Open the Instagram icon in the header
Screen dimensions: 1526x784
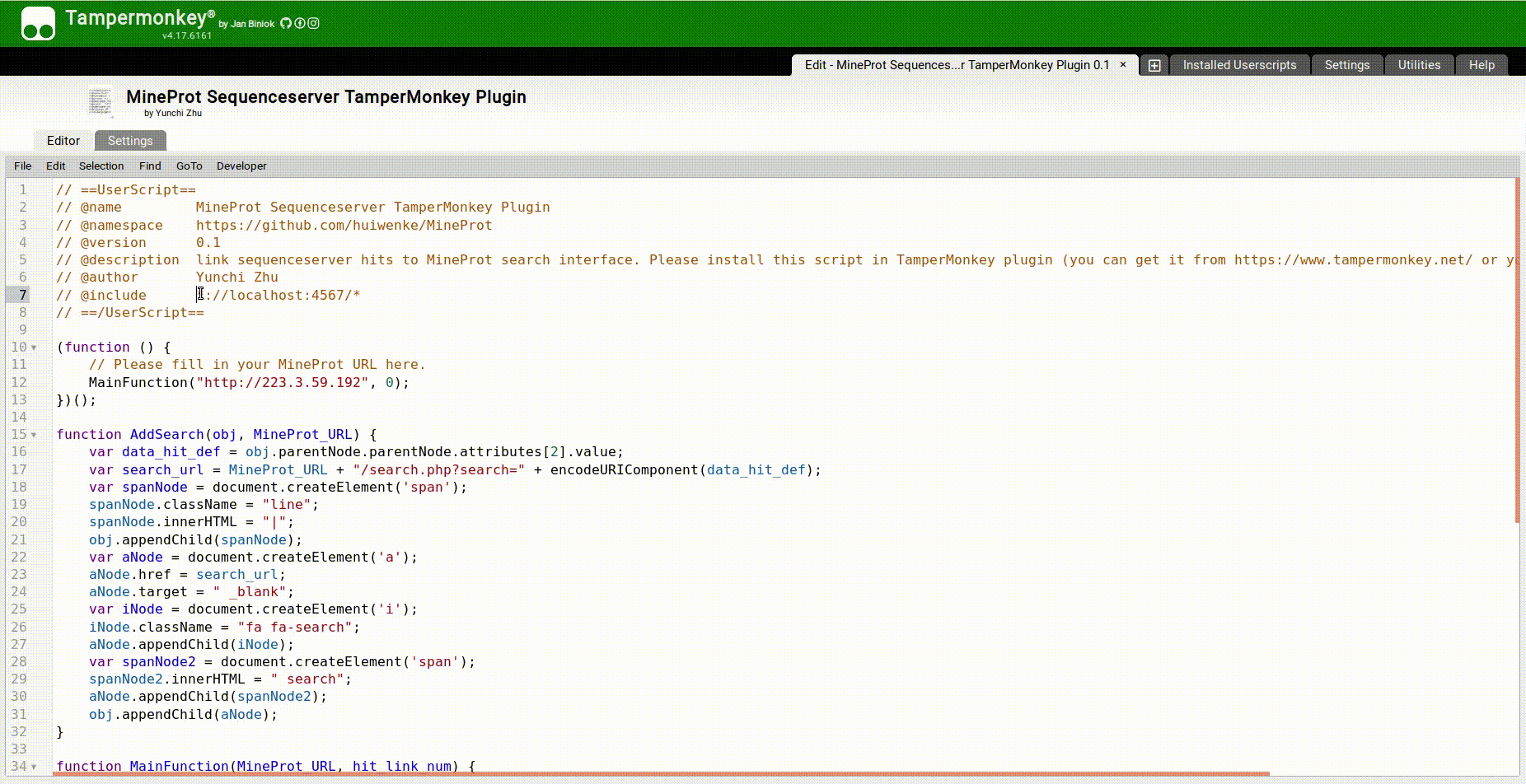click(x=314, y=23)
